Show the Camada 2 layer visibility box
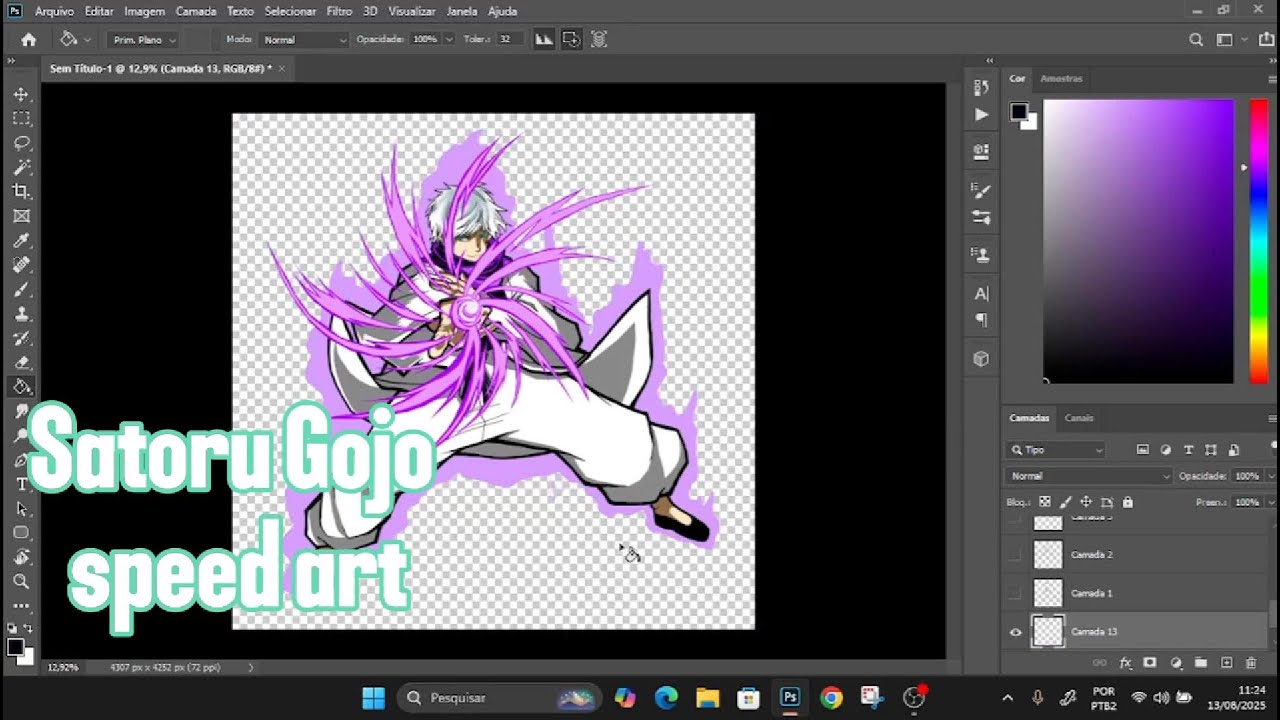1280x720 pixels. pyautogui.click(x=1016, y=554)
